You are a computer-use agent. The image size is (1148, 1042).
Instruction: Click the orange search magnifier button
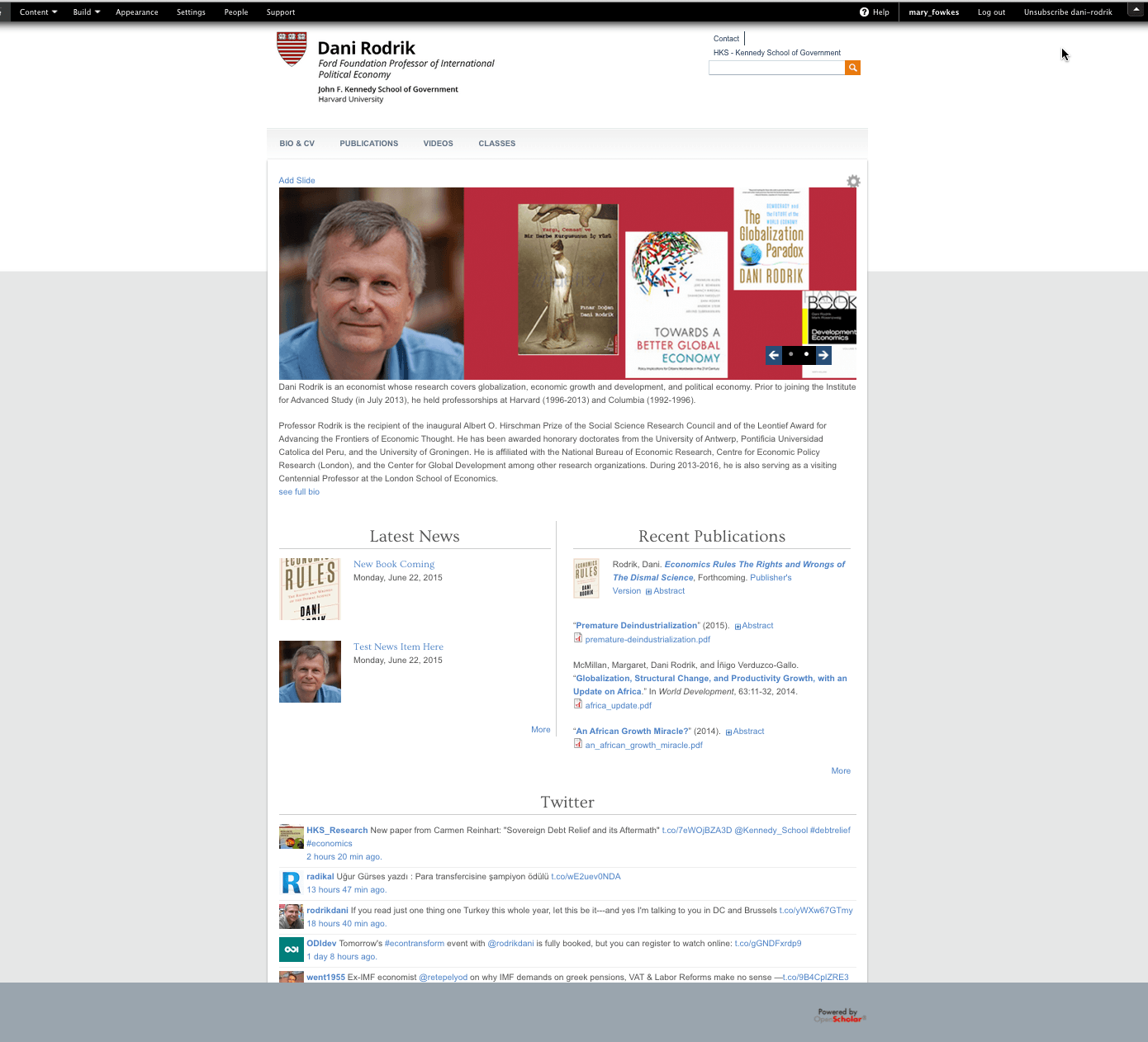[853, 68]
